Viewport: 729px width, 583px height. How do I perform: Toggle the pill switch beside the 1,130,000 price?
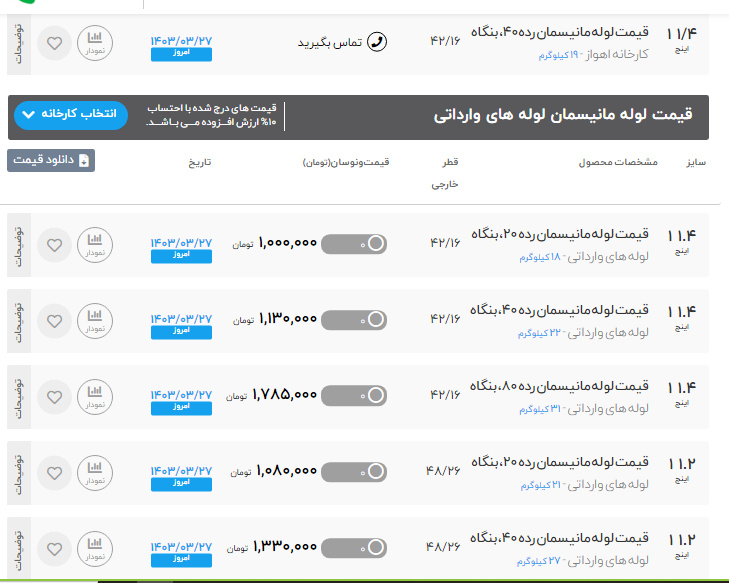point(354,319)
